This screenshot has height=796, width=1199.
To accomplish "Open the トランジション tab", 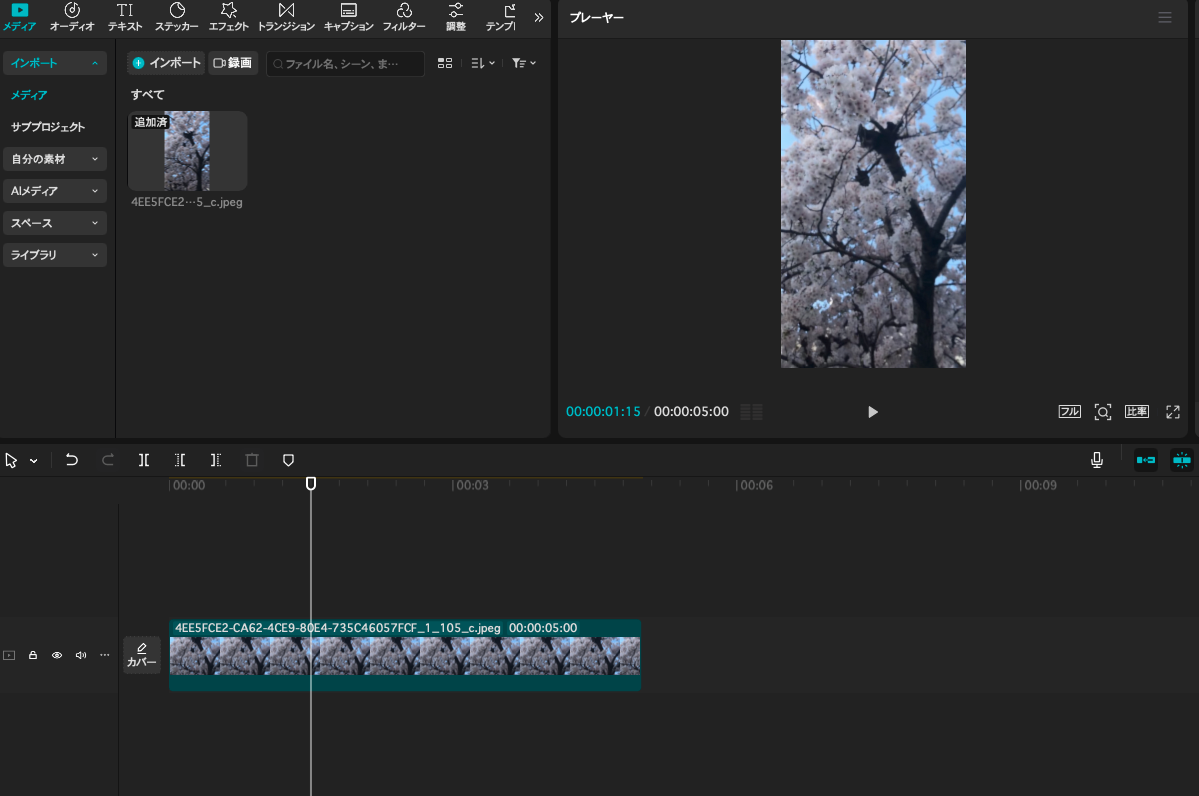I will tap(286, 17).
